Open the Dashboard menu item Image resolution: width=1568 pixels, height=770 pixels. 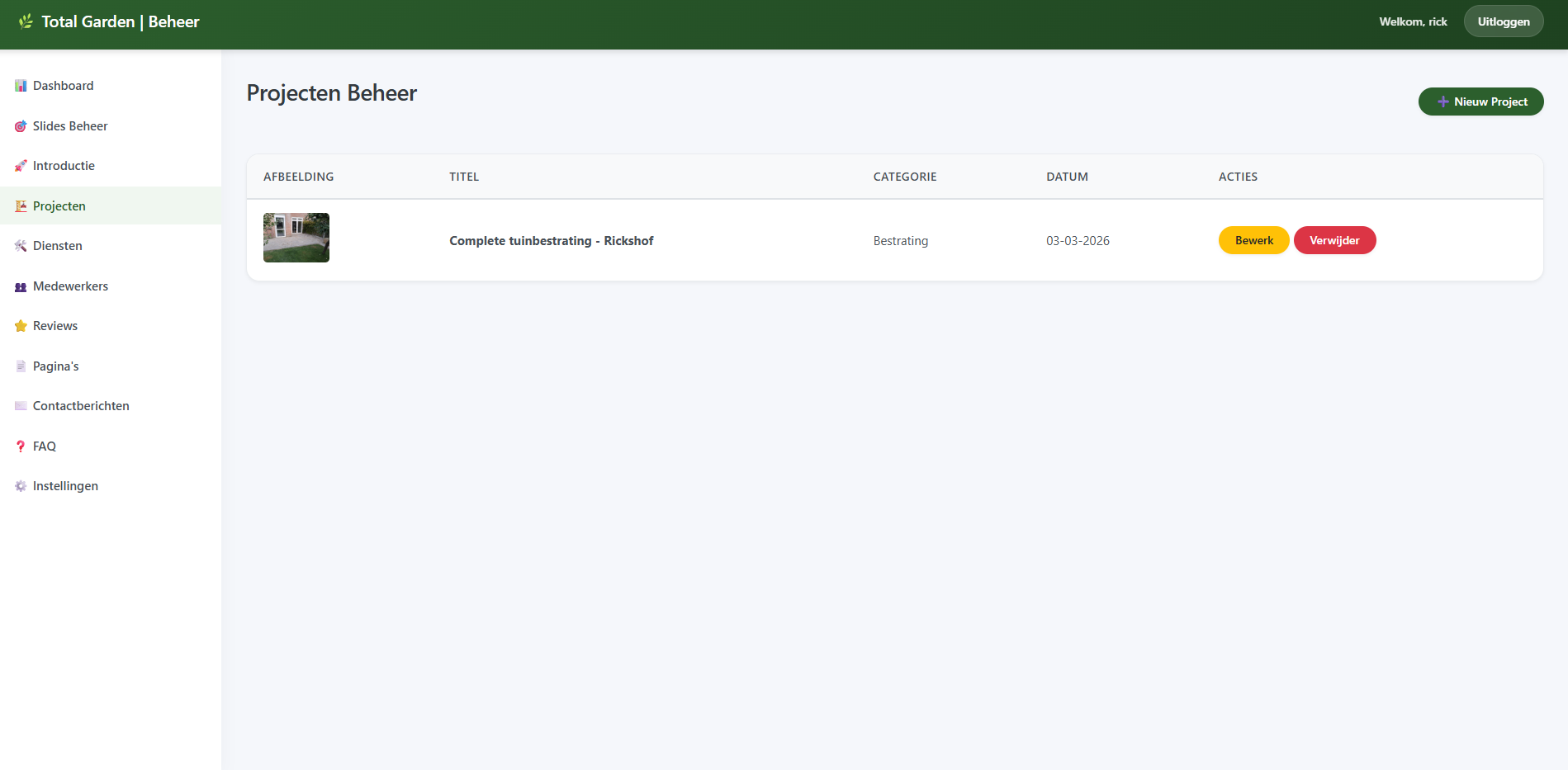coord(111,86)
